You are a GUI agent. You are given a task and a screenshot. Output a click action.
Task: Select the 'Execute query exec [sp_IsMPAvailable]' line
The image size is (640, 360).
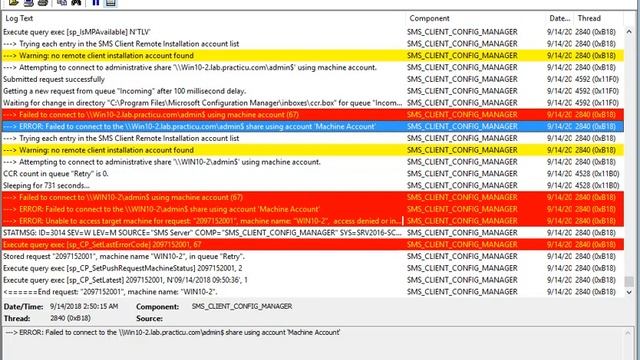[313, 32]
